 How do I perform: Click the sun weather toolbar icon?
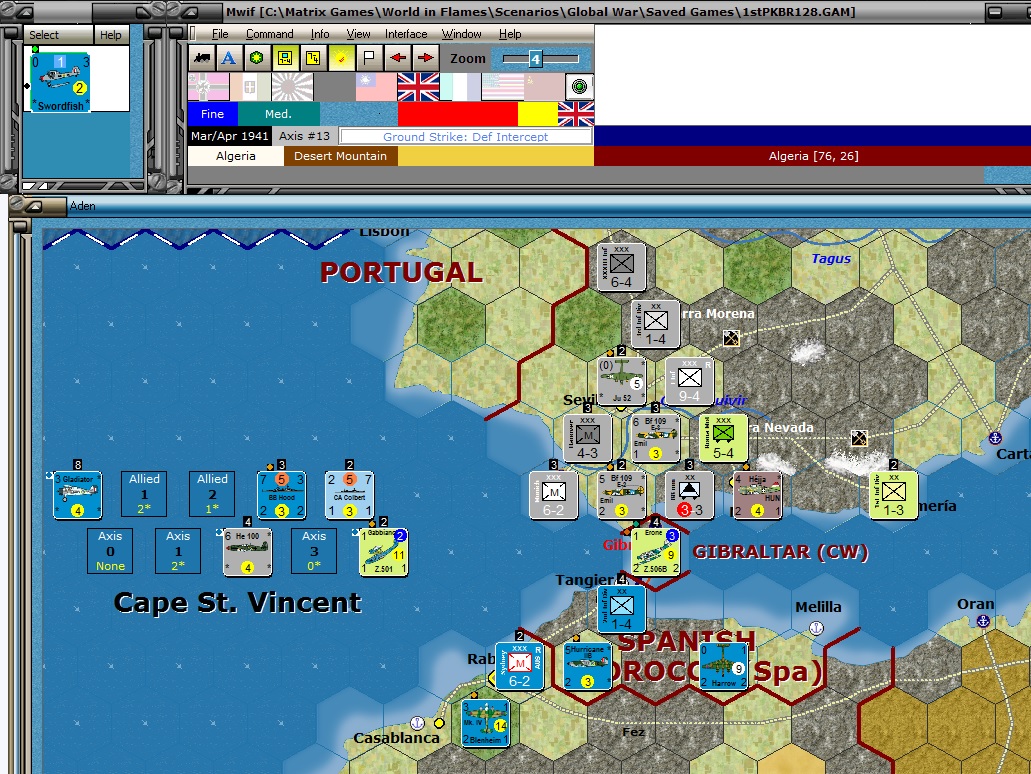[341, 58]
